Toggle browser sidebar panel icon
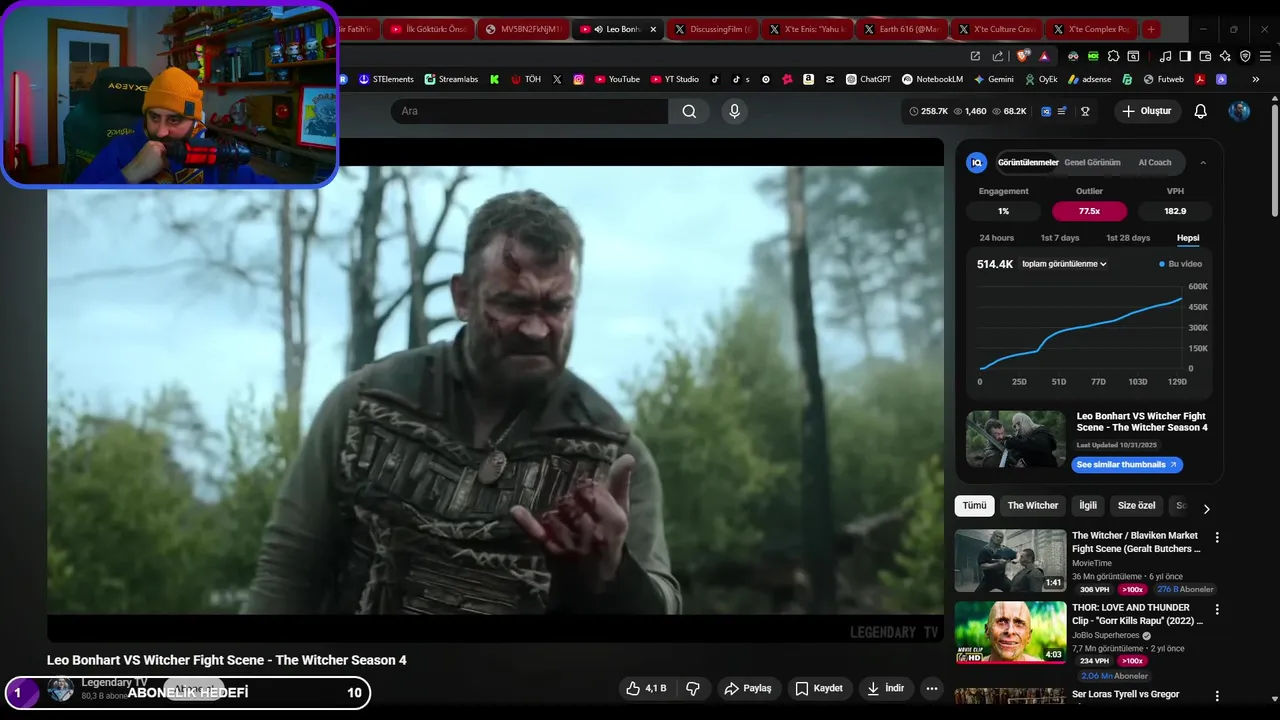This screenshot has width=1280, height=720. tap(1185, 56)
